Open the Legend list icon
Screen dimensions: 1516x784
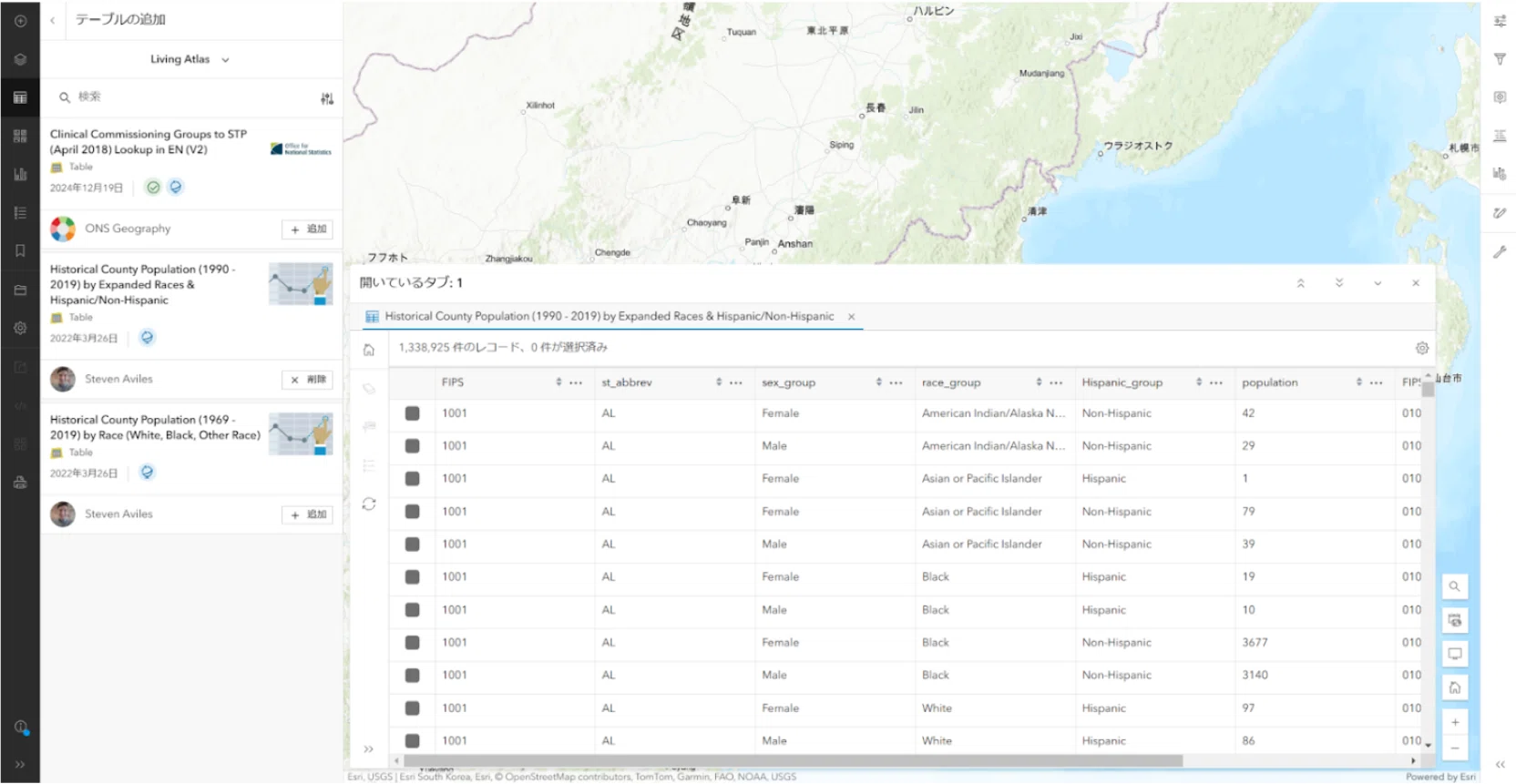point(20,212)
